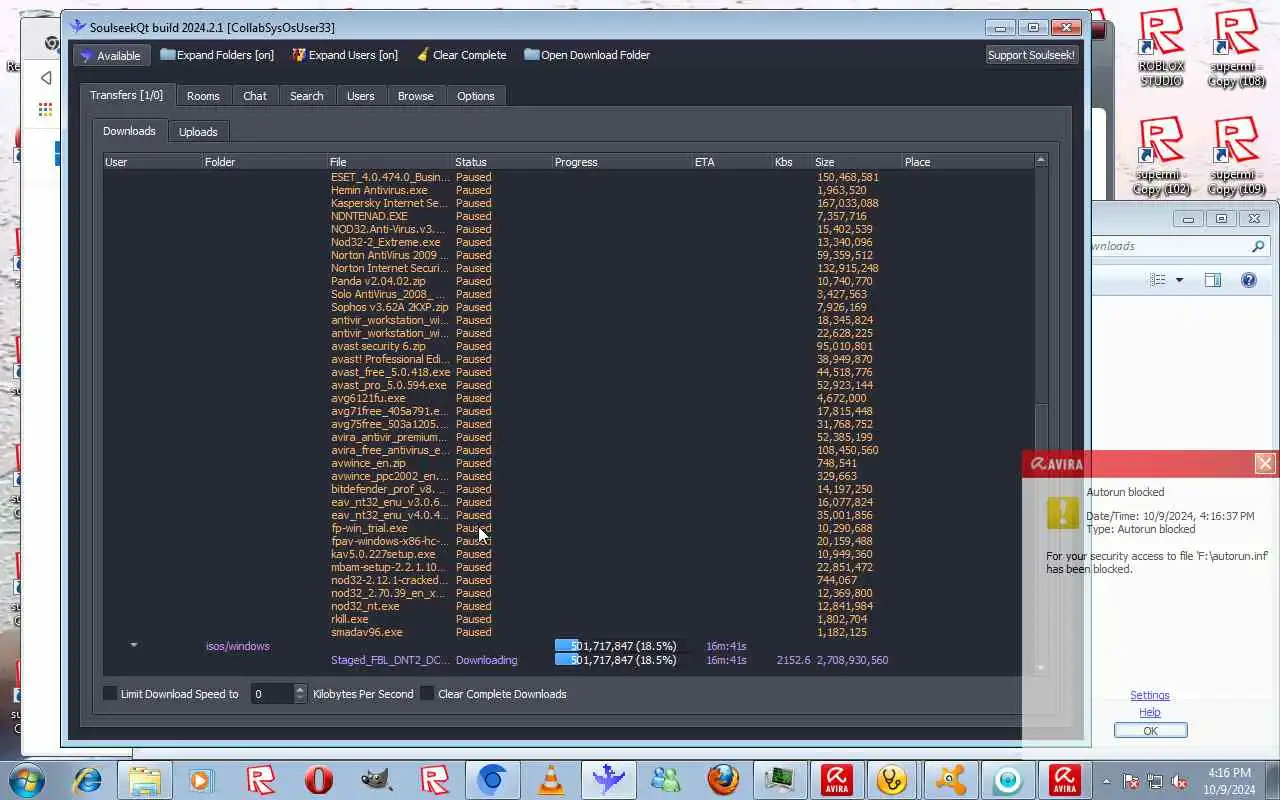1280x800 pixels.
Task: Open Settings link in Avira popup
Action: tap(1150, 695)
